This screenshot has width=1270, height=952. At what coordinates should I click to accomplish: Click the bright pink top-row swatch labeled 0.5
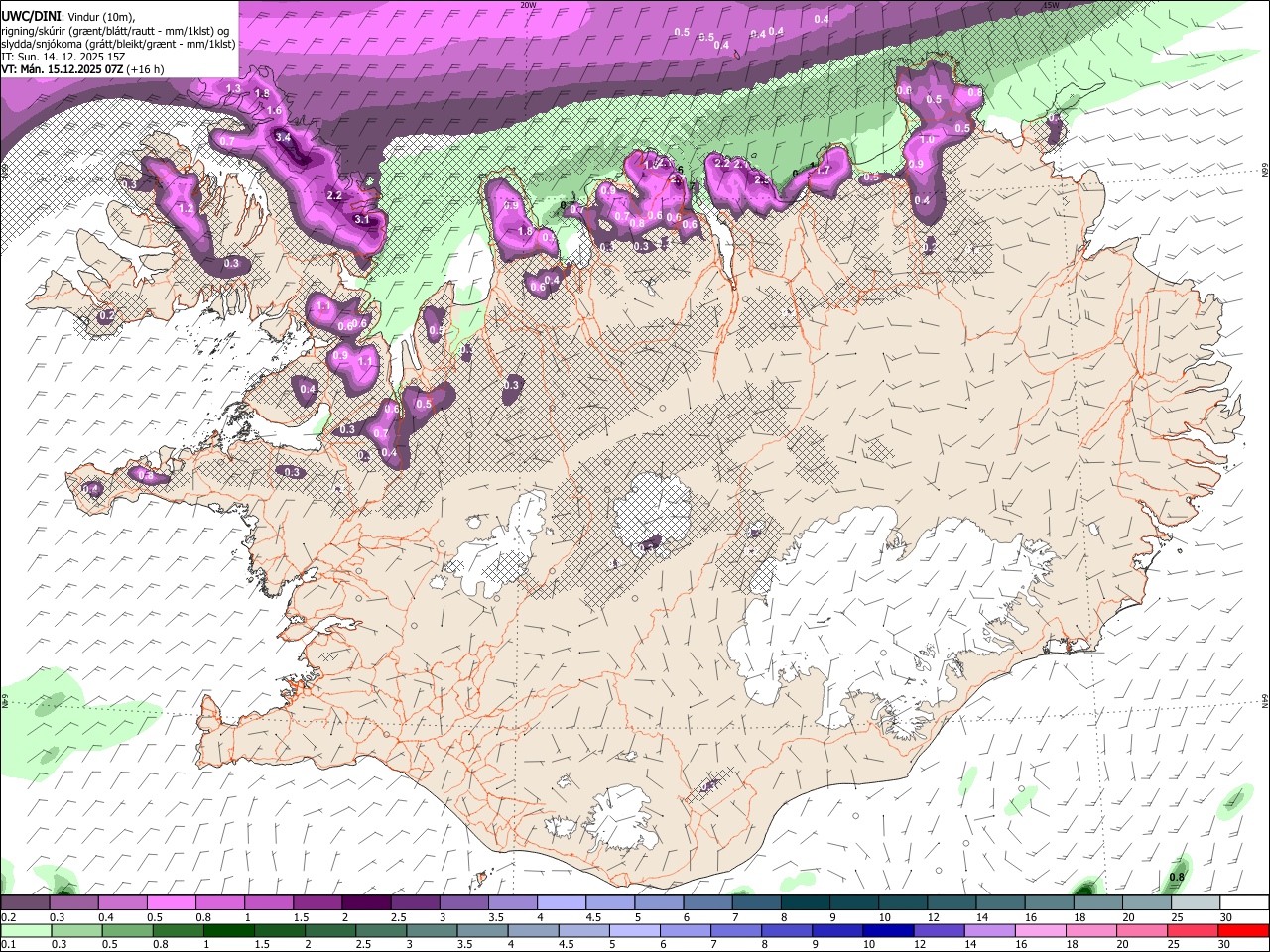click(172, 903)
